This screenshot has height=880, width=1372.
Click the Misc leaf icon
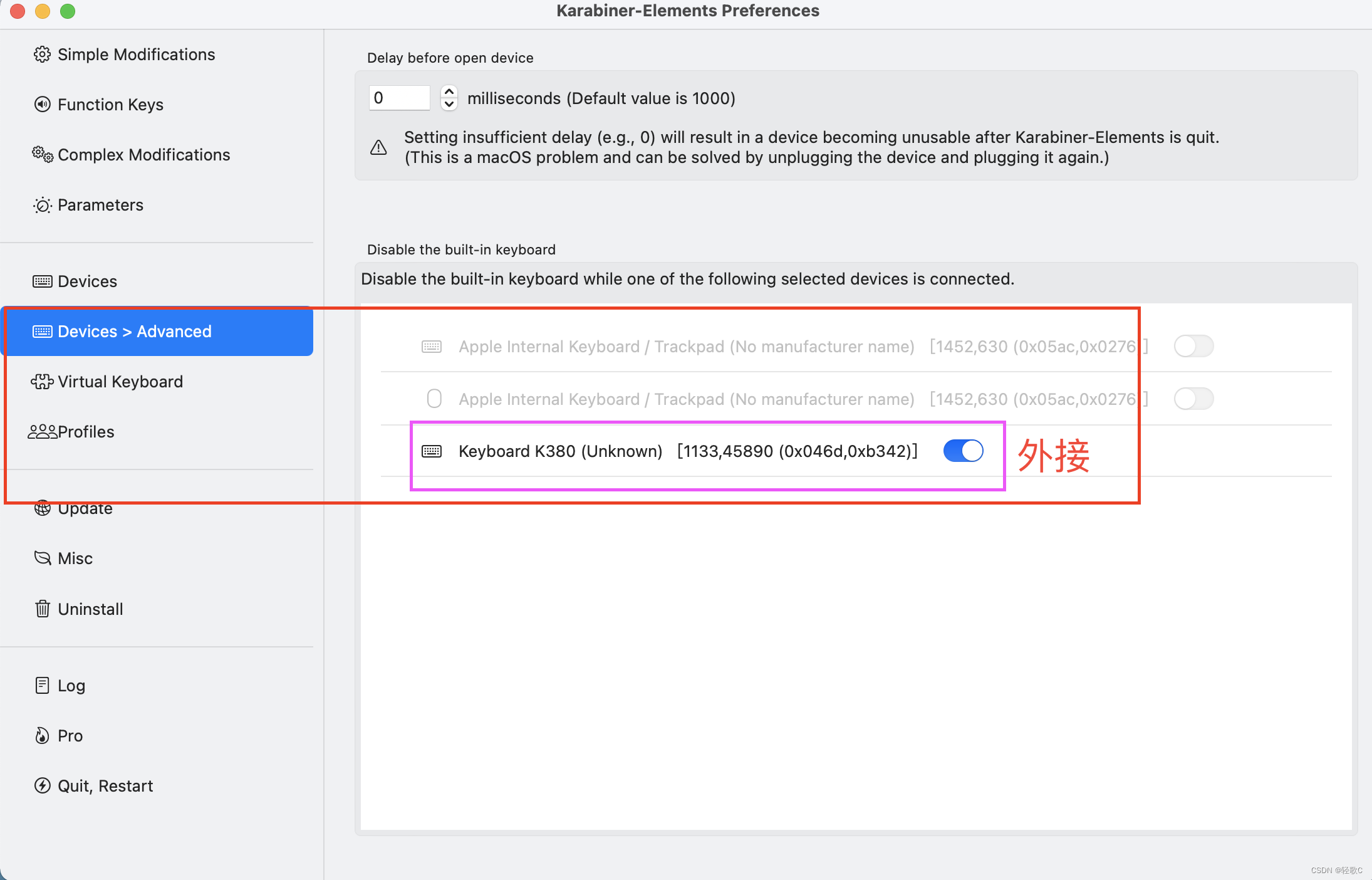coord(42,558)
